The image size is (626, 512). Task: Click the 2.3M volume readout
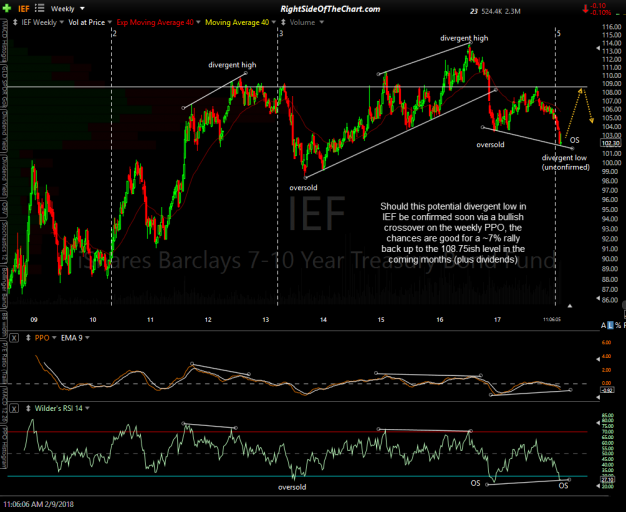(513, 12)
